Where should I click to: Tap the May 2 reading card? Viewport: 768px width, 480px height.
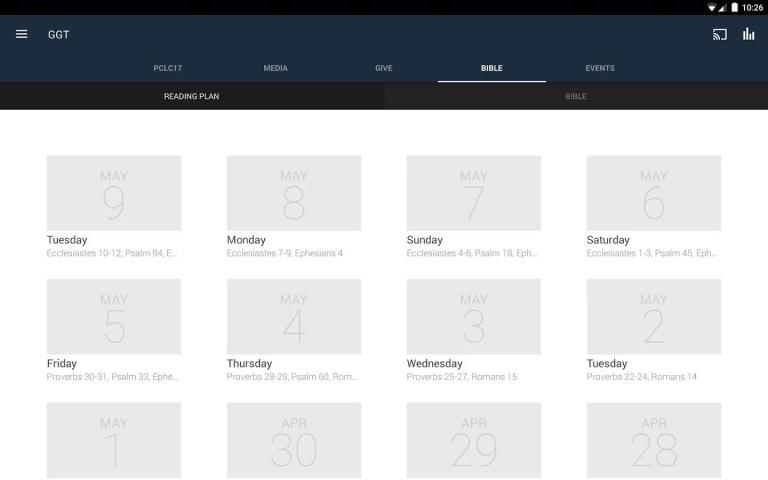pos(654,317)
